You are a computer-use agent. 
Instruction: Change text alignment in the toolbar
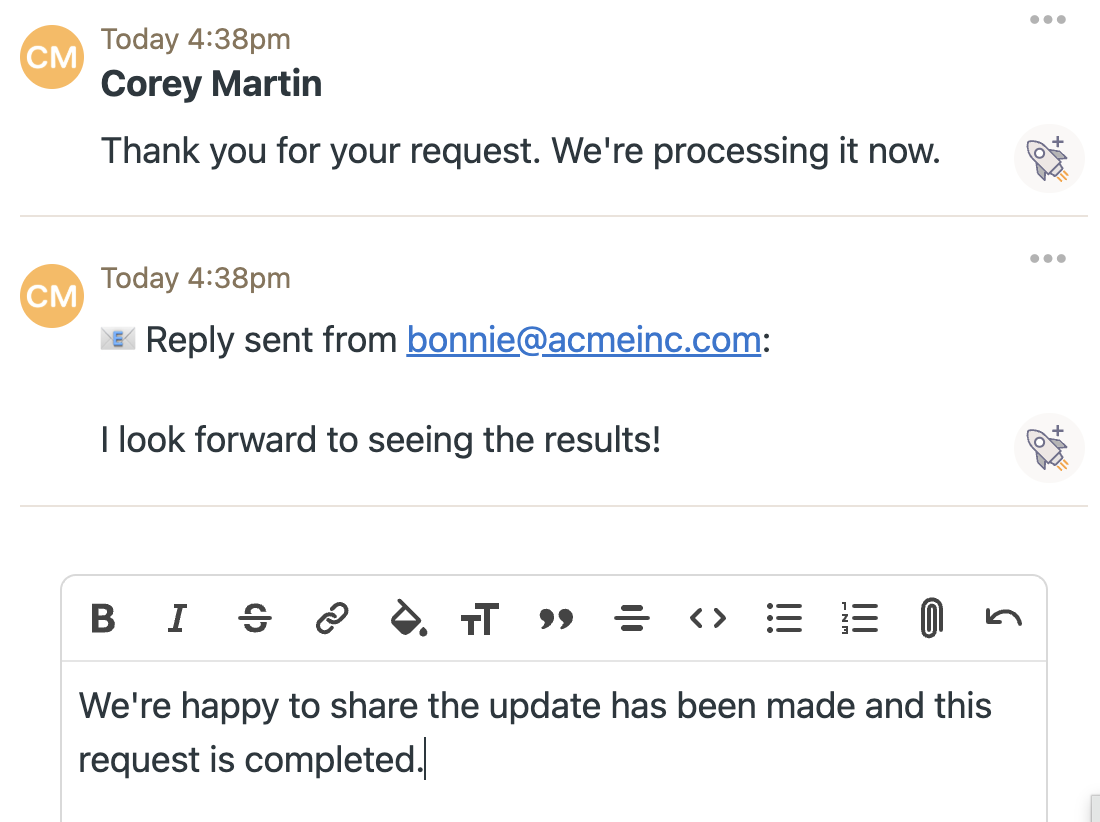click(631, 620)
